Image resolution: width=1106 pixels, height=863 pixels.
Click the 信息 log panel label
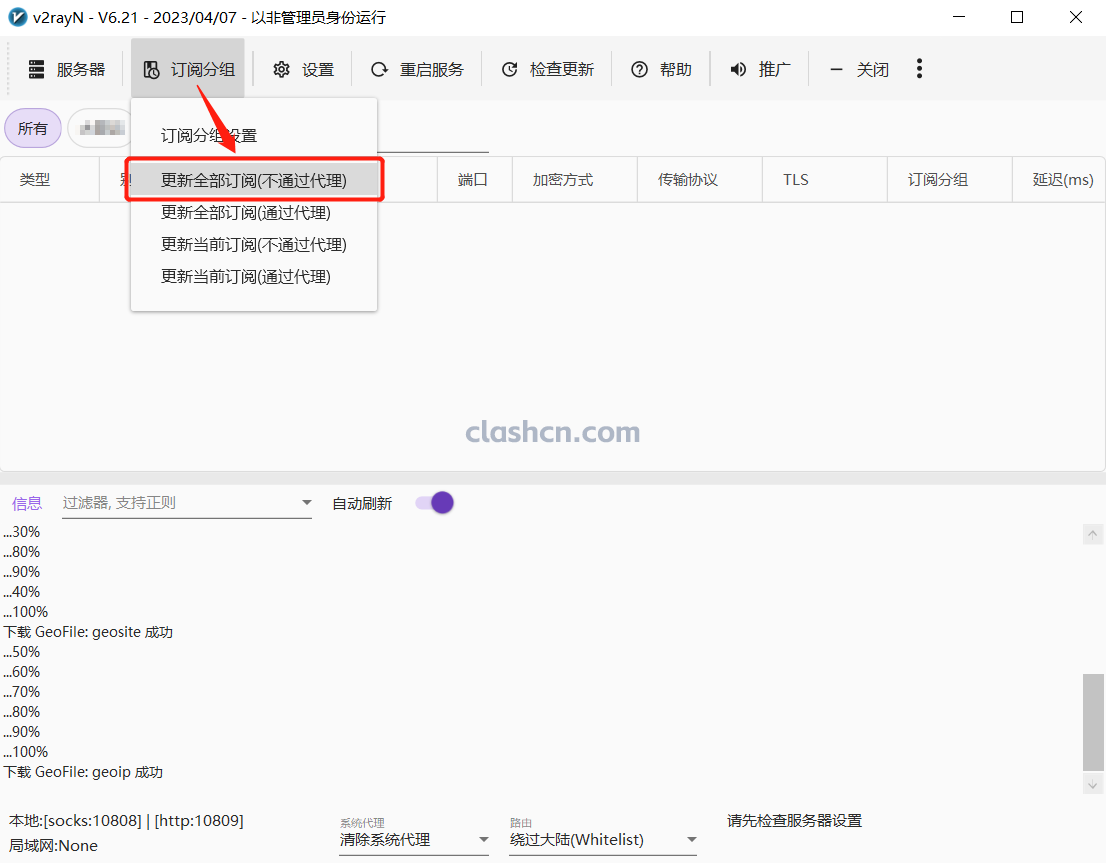27,503
